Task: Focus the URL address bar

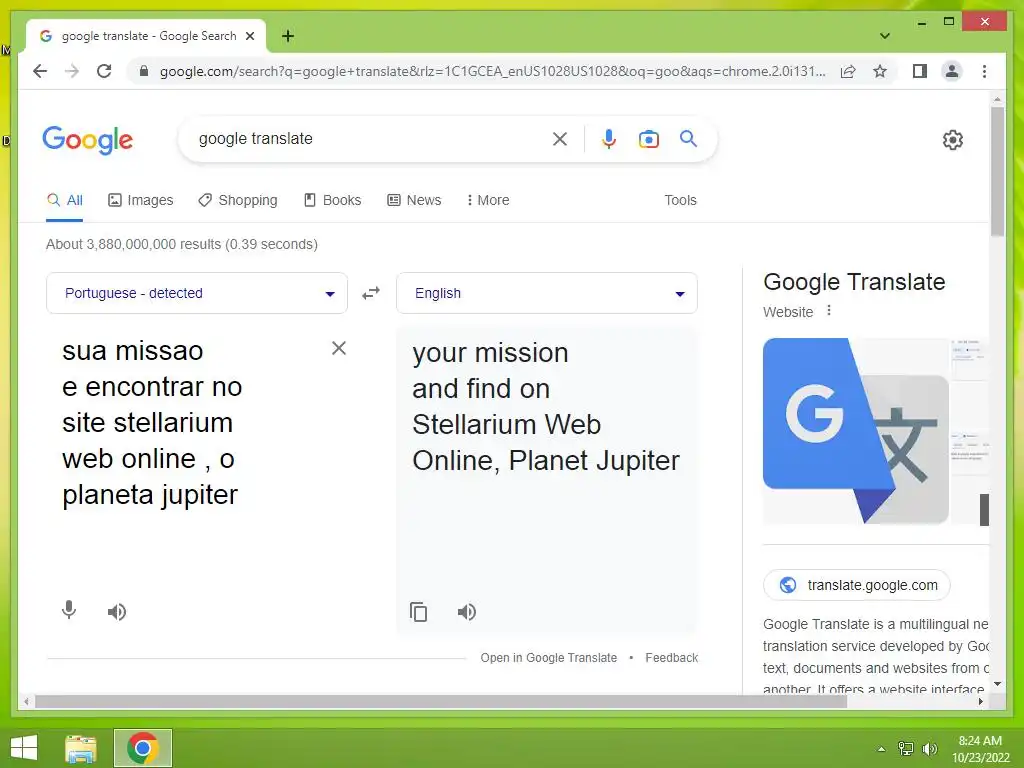Action: click(x=492, y=71)
